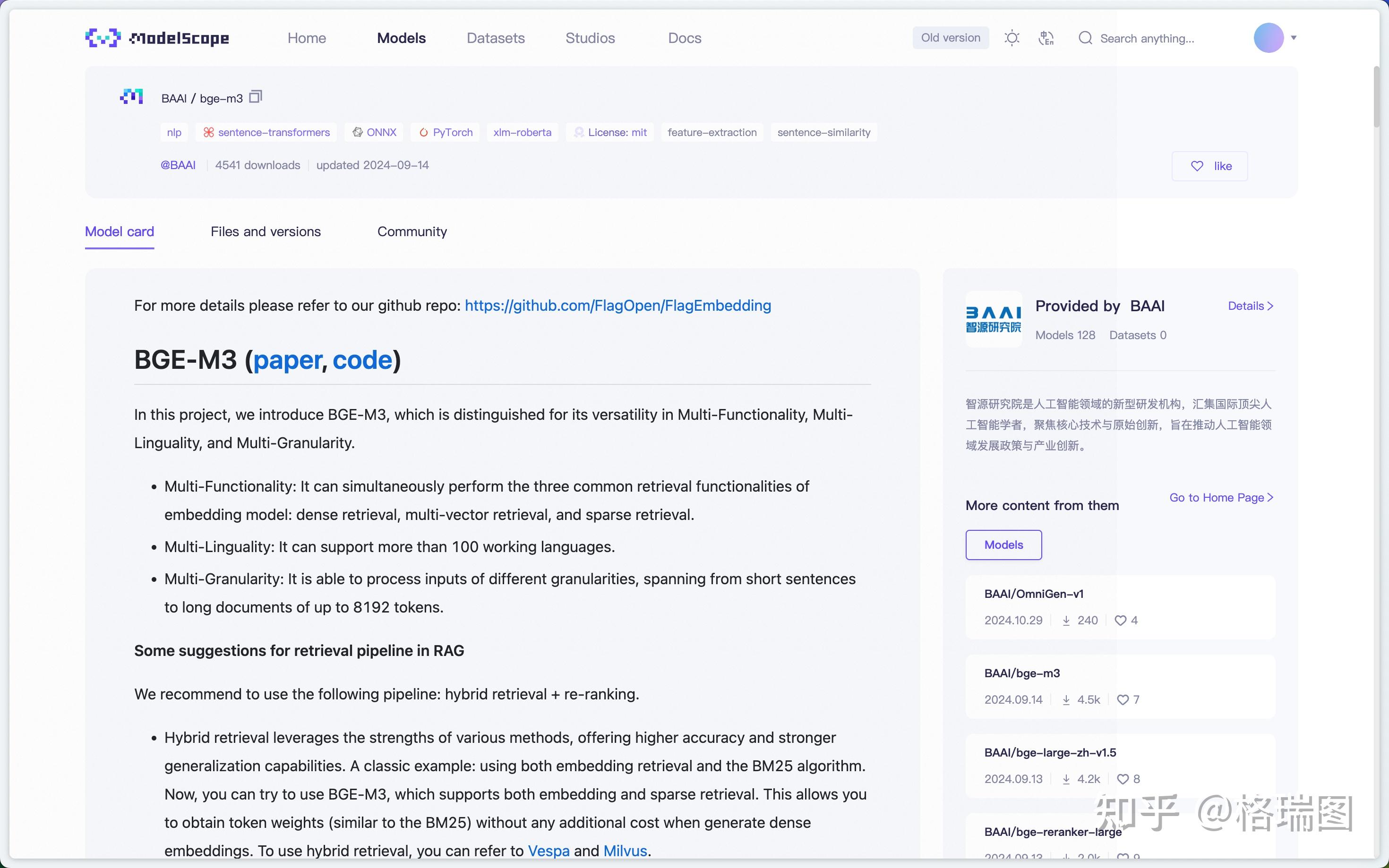The image size is (1389, 868).
Task: Open the FlagEmbedding GitHub link
Action: [x=618, y=306]
